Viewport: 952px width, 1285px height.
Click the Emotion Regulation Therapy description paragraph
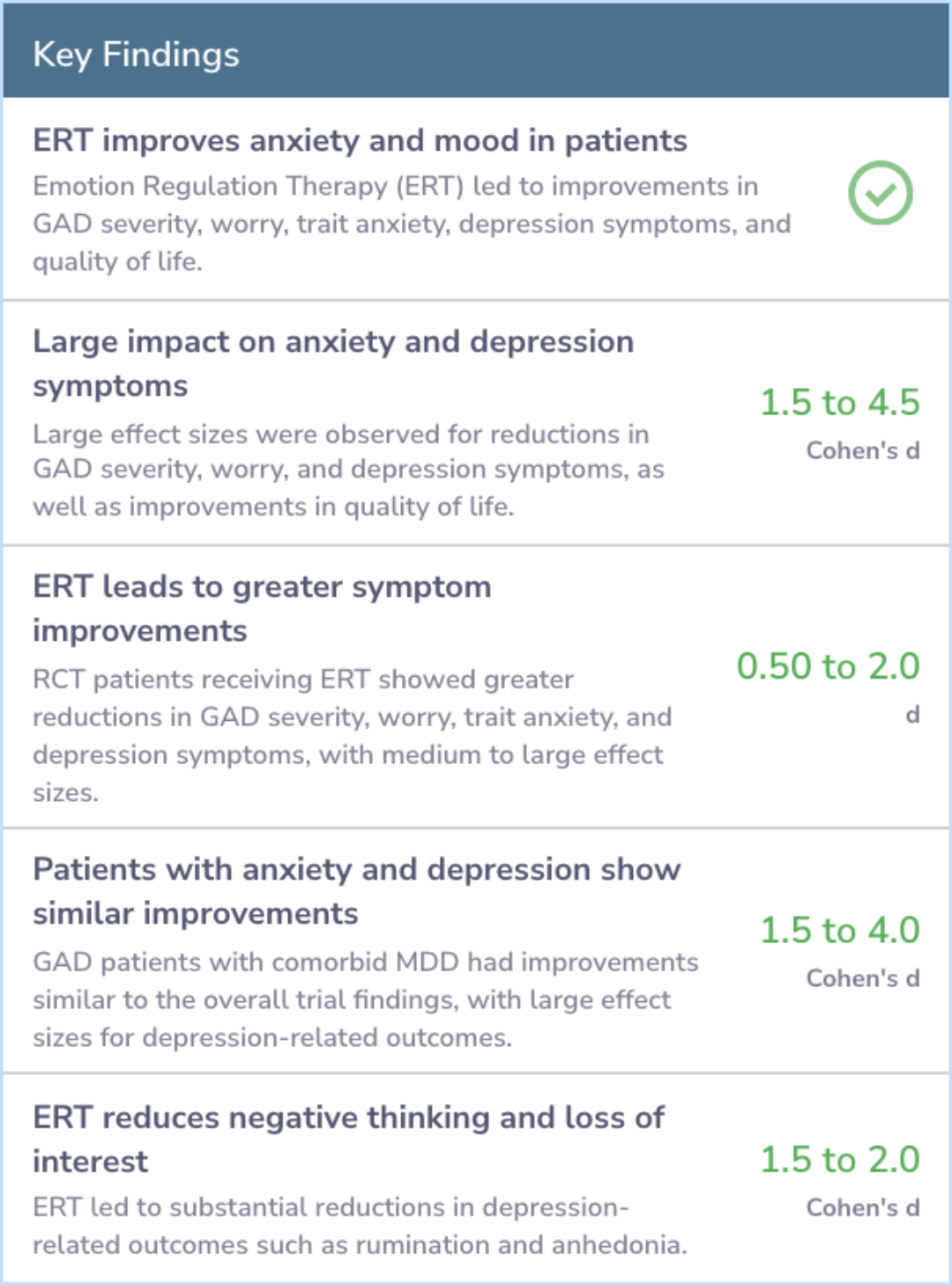412,224
